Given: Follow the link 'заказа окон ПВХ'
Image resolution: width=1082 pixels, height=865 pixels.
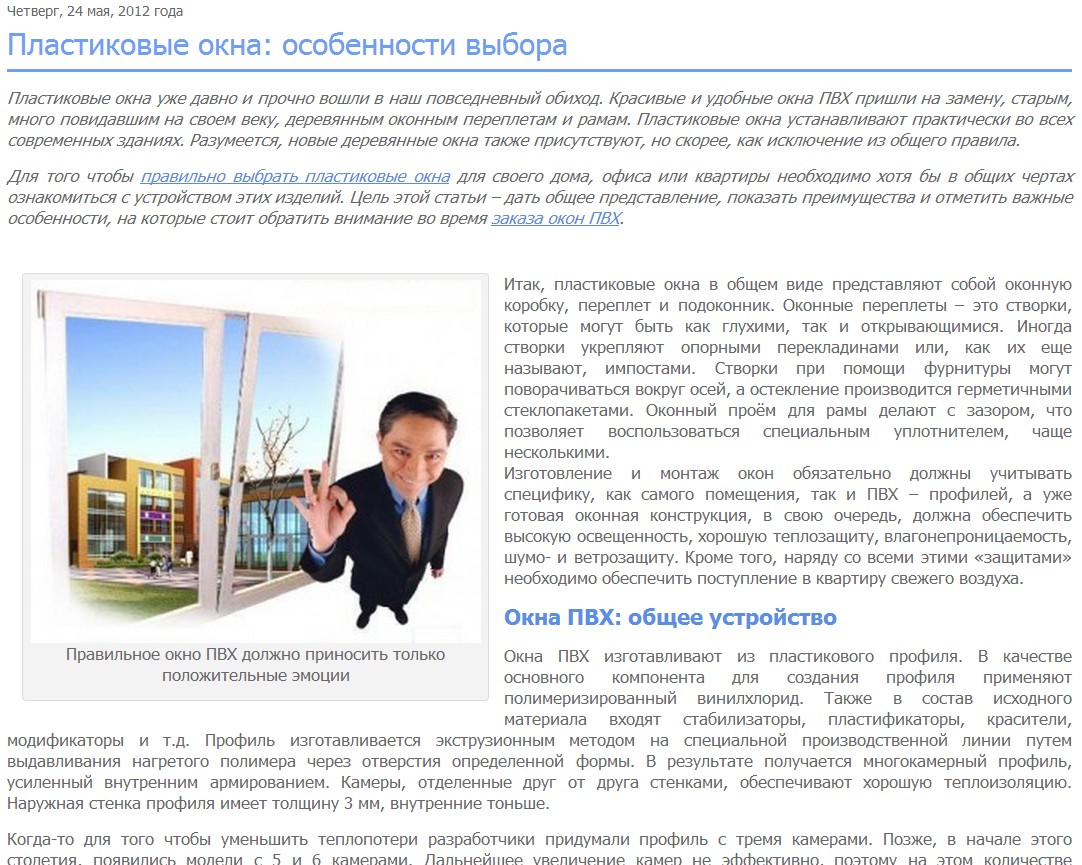Looking at the screenshot, I should point(556,219).
